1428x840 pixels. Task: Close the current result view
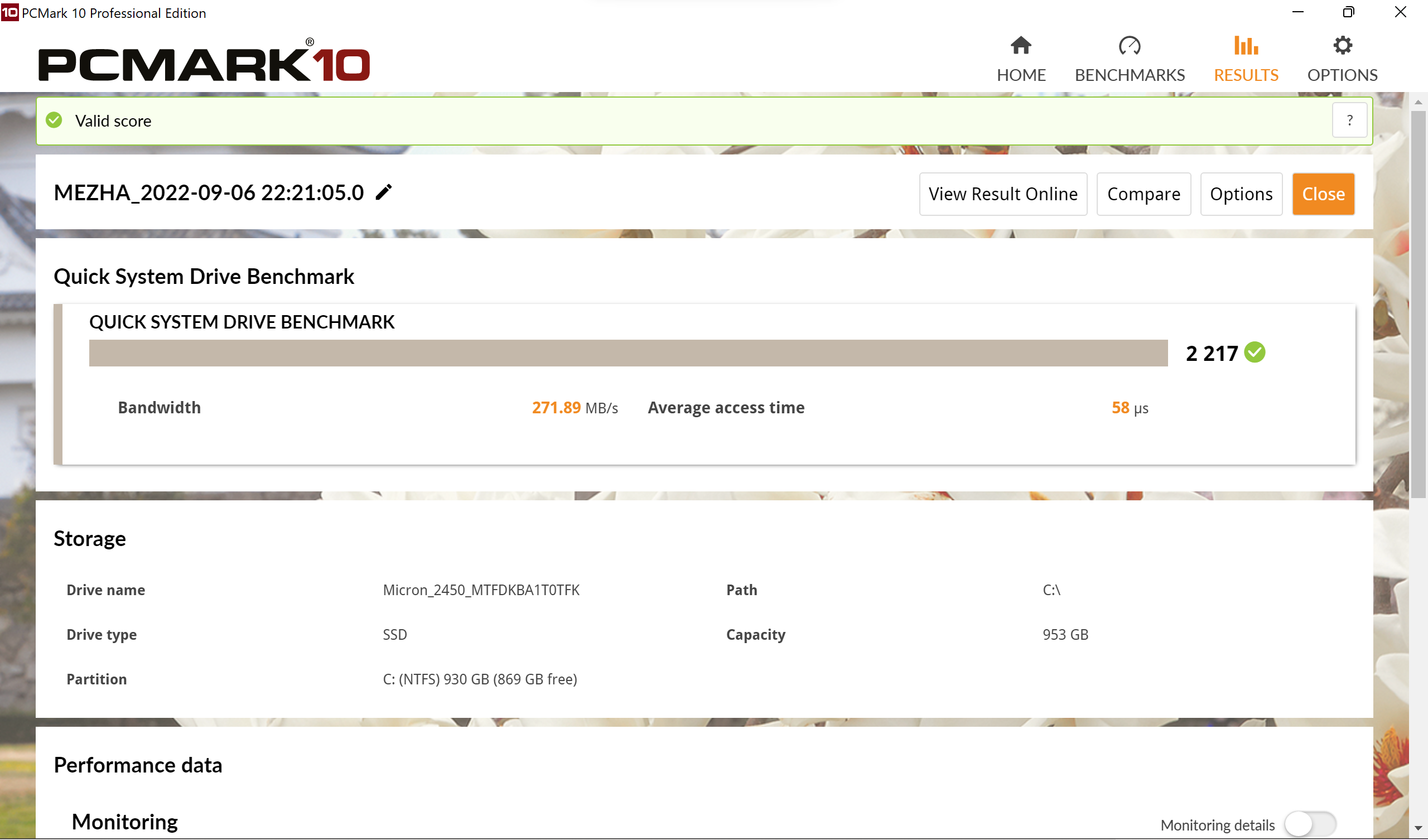tap(1323, 194)
